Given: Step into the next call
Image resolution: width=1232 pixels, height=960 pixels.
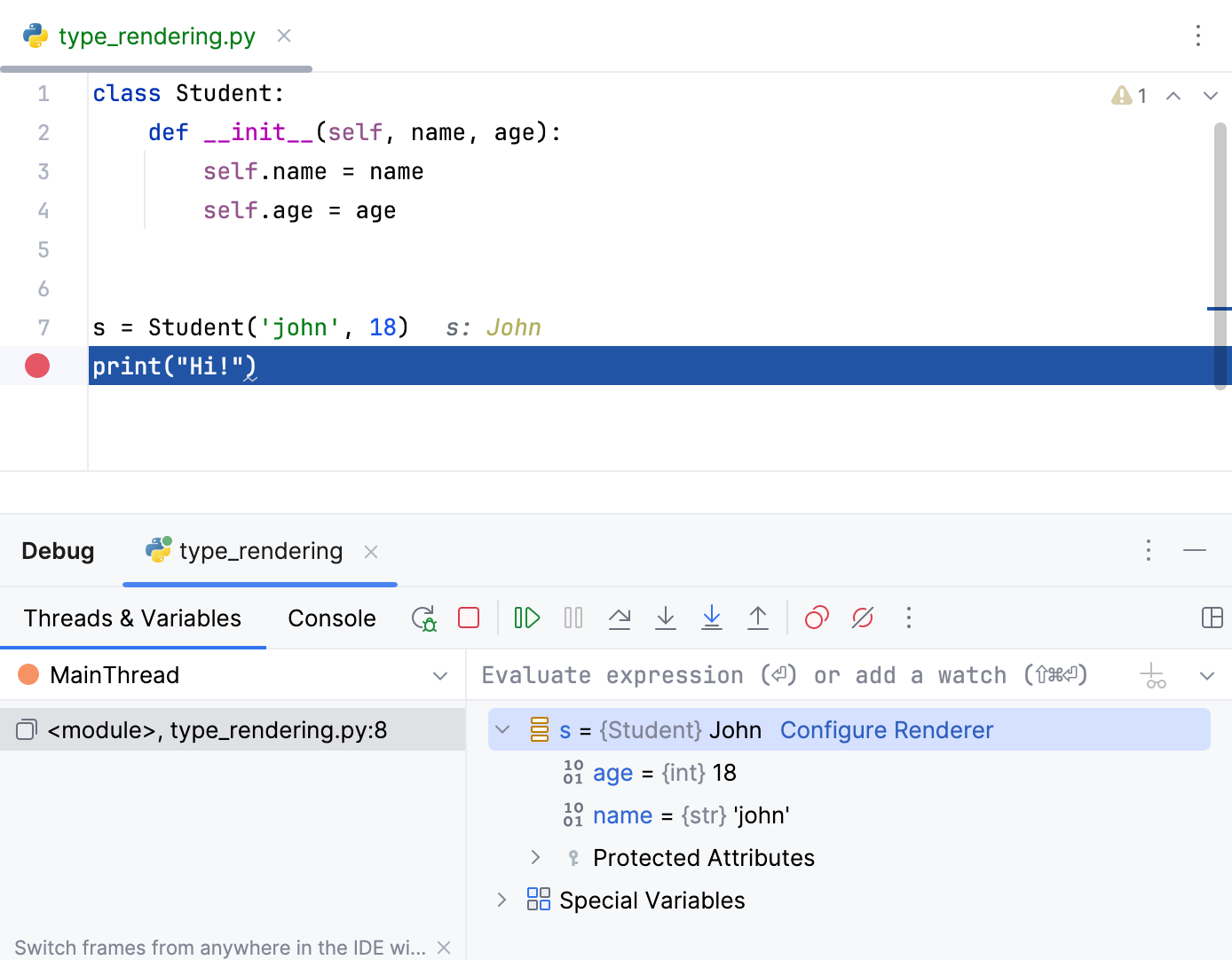Looking at the screenshot, I should coord(666,618).
